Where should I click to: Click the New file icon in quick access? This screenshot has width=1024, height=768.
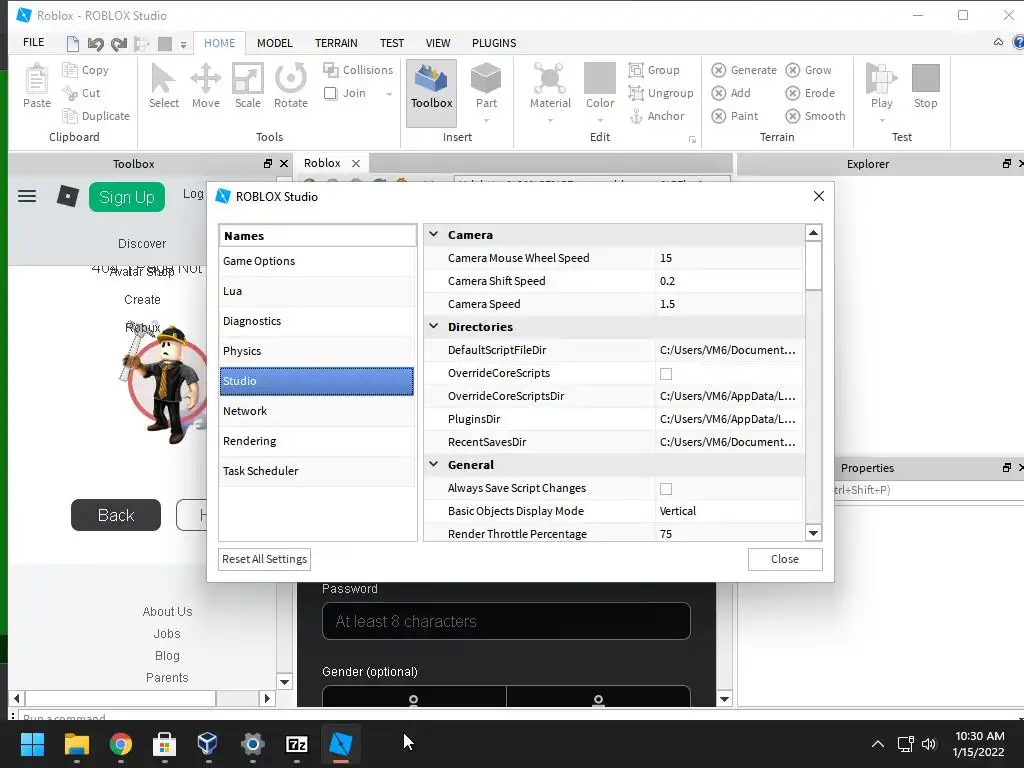[73, 44]
